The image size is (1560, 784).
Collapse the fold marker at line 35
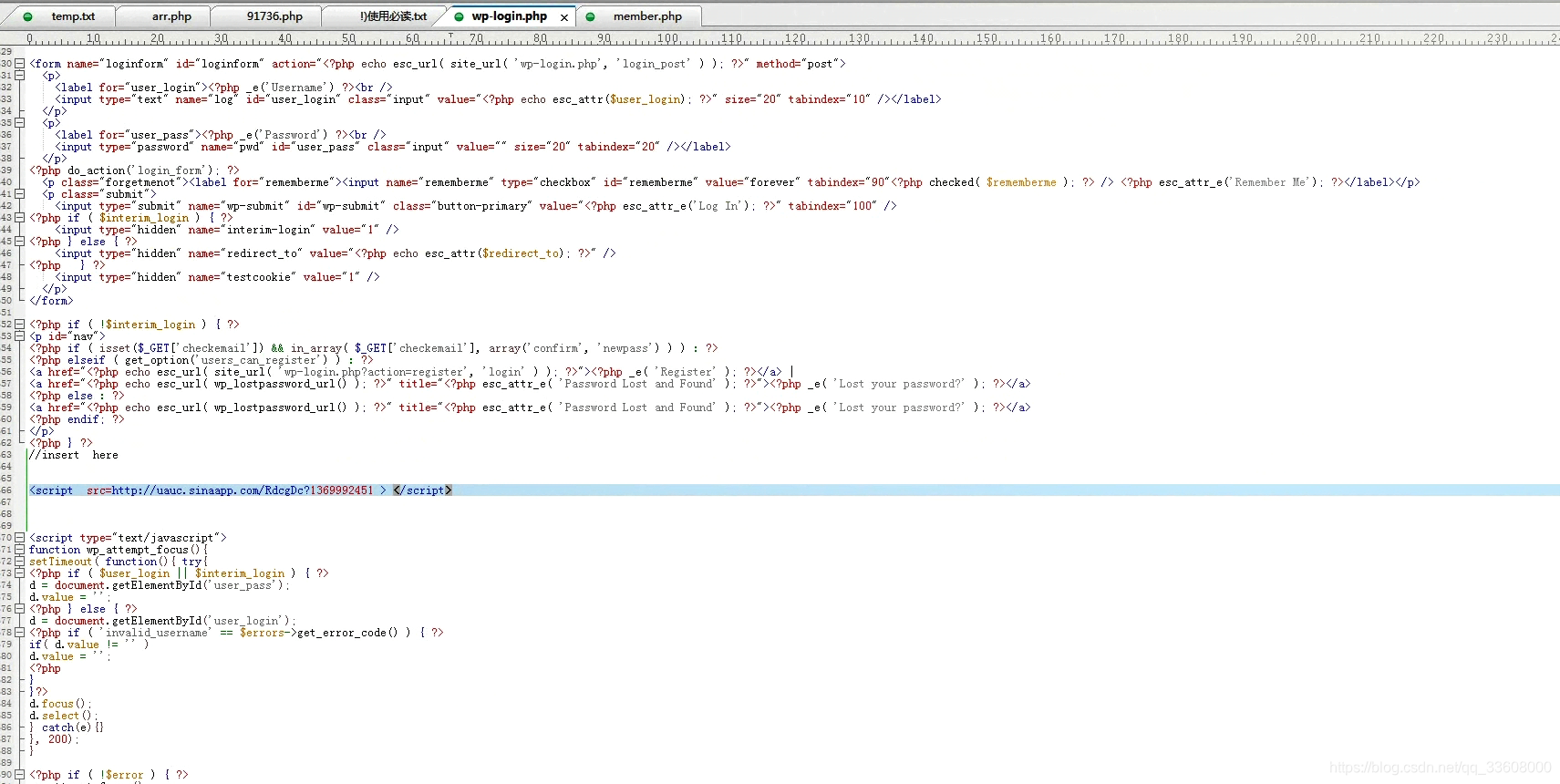pos(19,123)
